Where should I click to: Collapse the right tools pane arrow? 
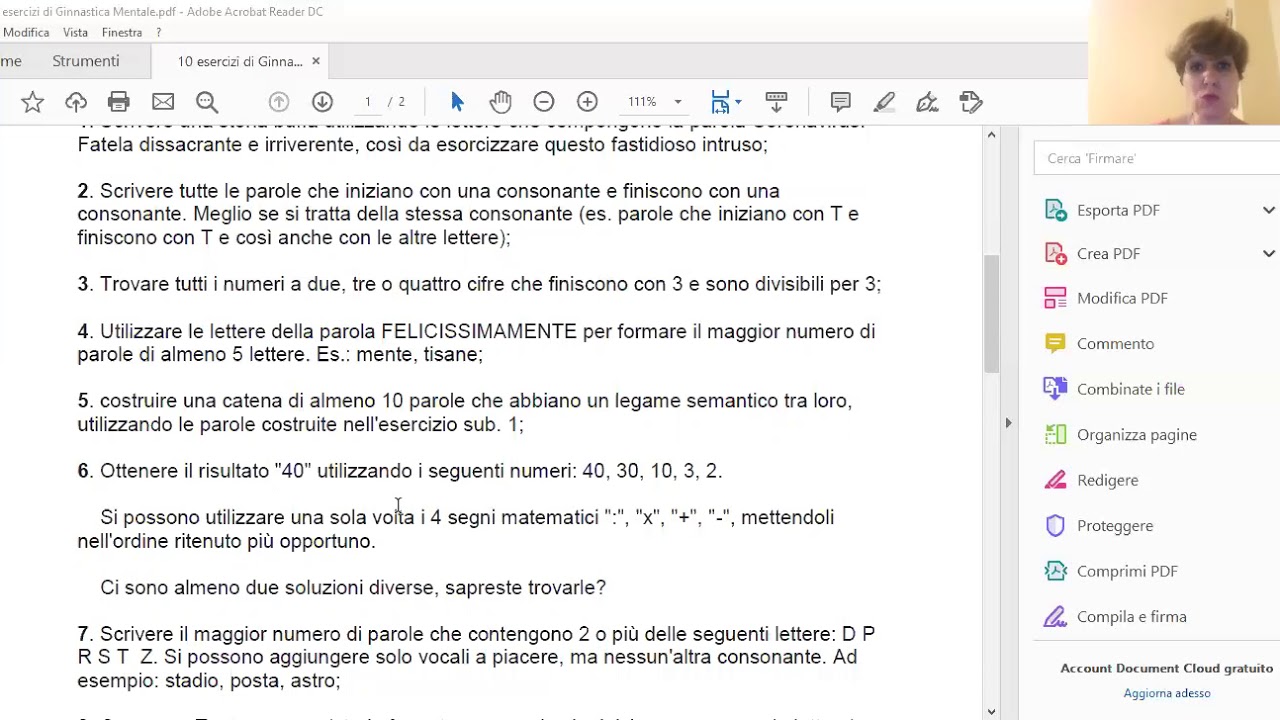click(x=1008, y=423)
